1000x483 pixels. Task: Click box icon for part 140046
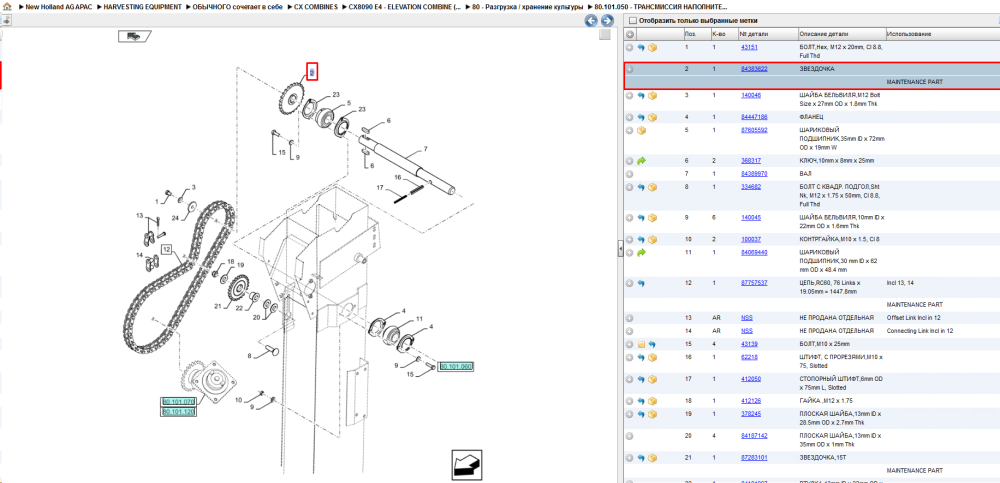tap(652, 96)
